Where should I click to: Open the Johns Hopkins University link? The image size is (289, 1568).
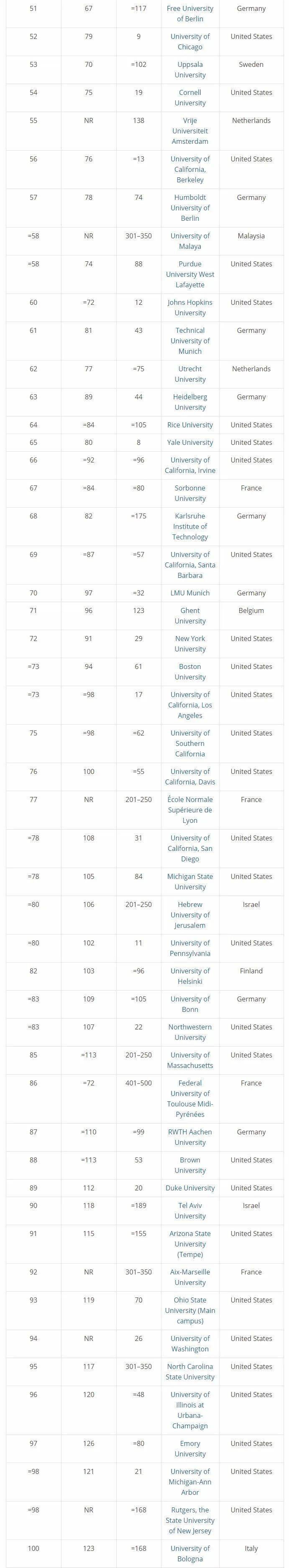[x=190, y=307]
